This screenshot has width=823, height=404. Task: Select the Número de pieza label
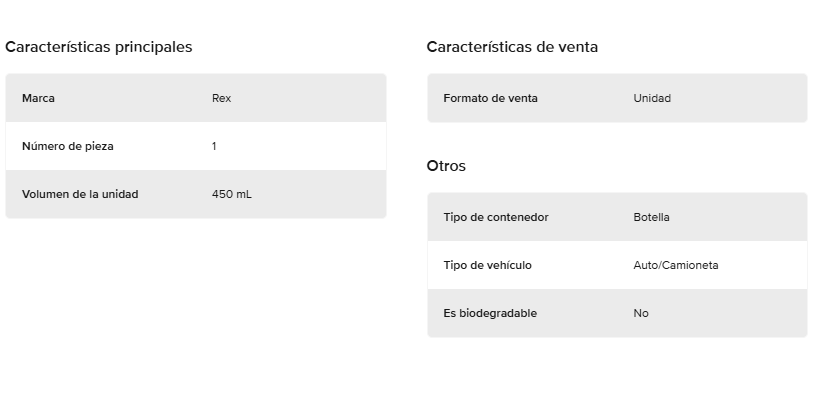pyautogui.click(x=68, y=146)
